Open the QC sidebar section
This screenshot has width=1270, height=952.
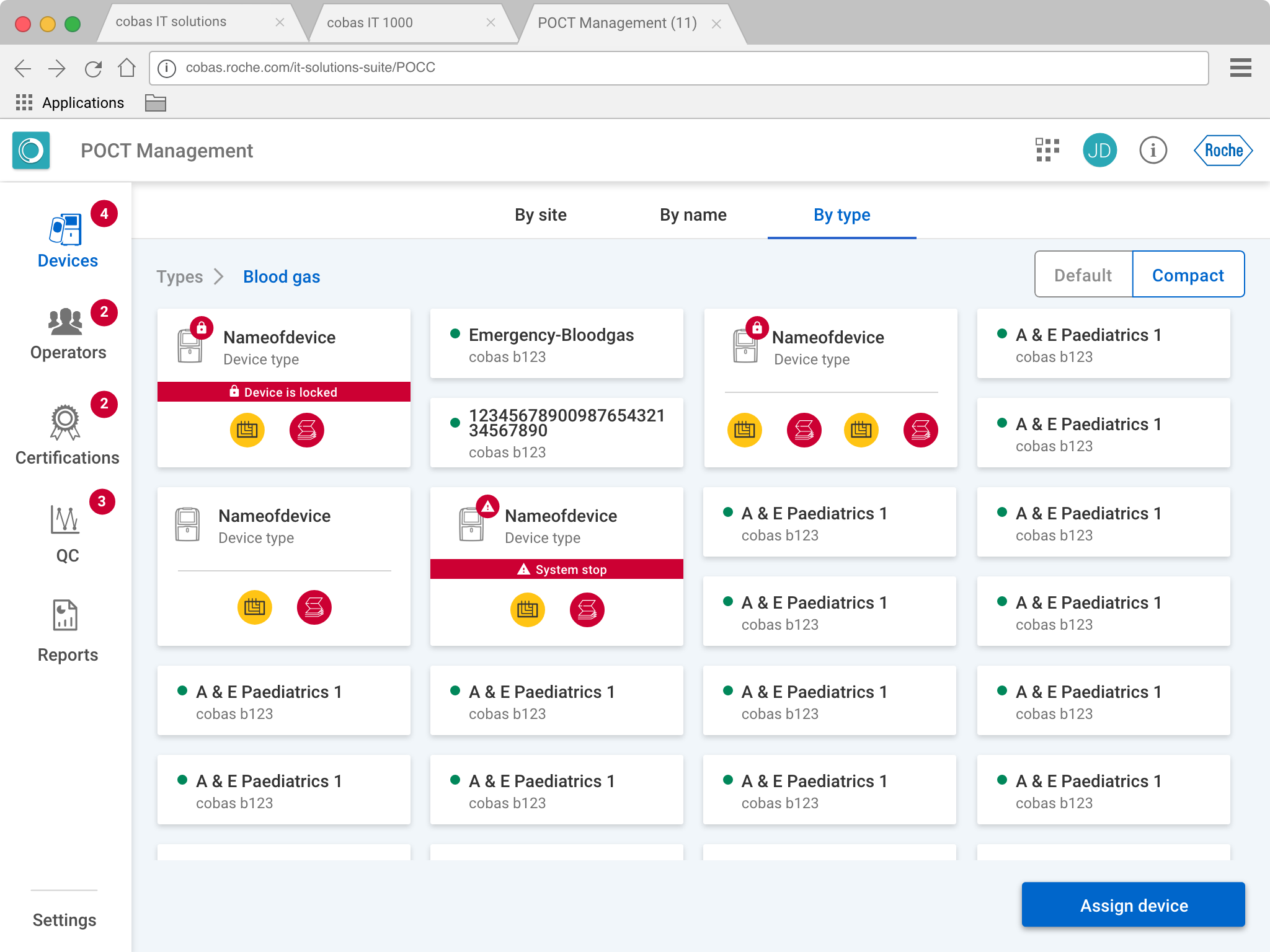point(67,533)
